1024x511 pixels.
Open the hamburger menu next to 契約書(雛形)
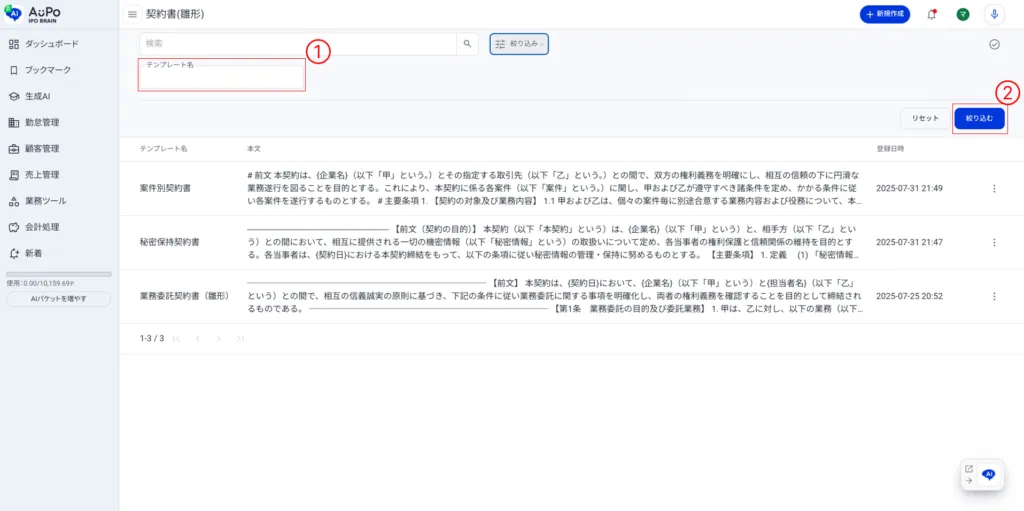click(133, 14)
